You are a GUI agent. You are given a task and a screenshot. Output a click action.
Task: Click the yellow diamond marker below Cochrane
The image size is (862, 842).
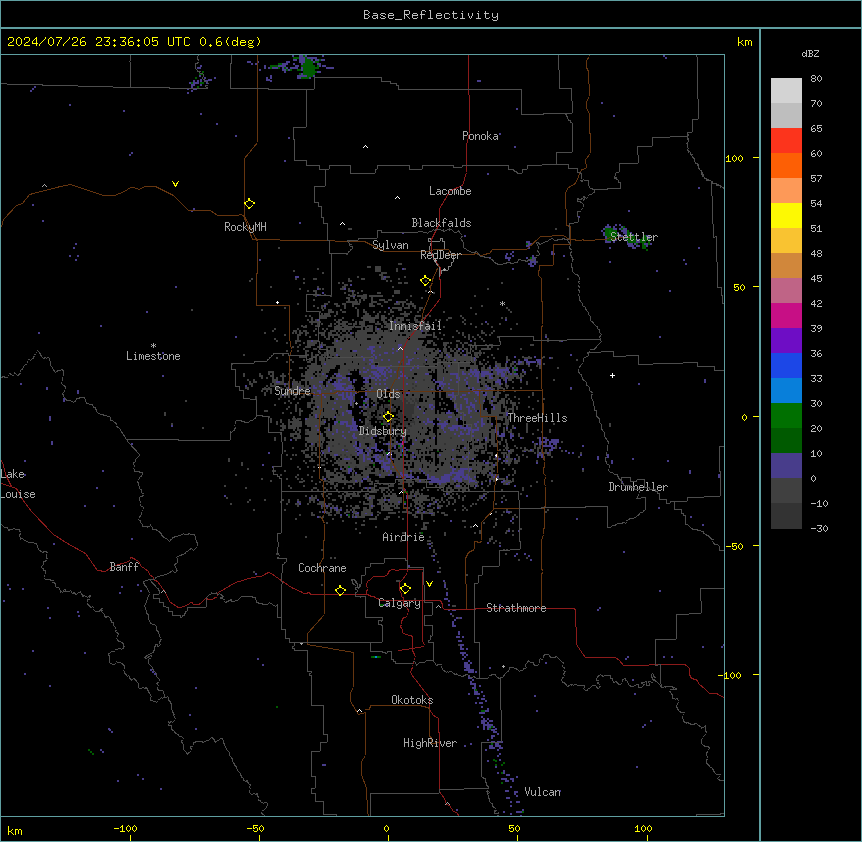[340, 590]
